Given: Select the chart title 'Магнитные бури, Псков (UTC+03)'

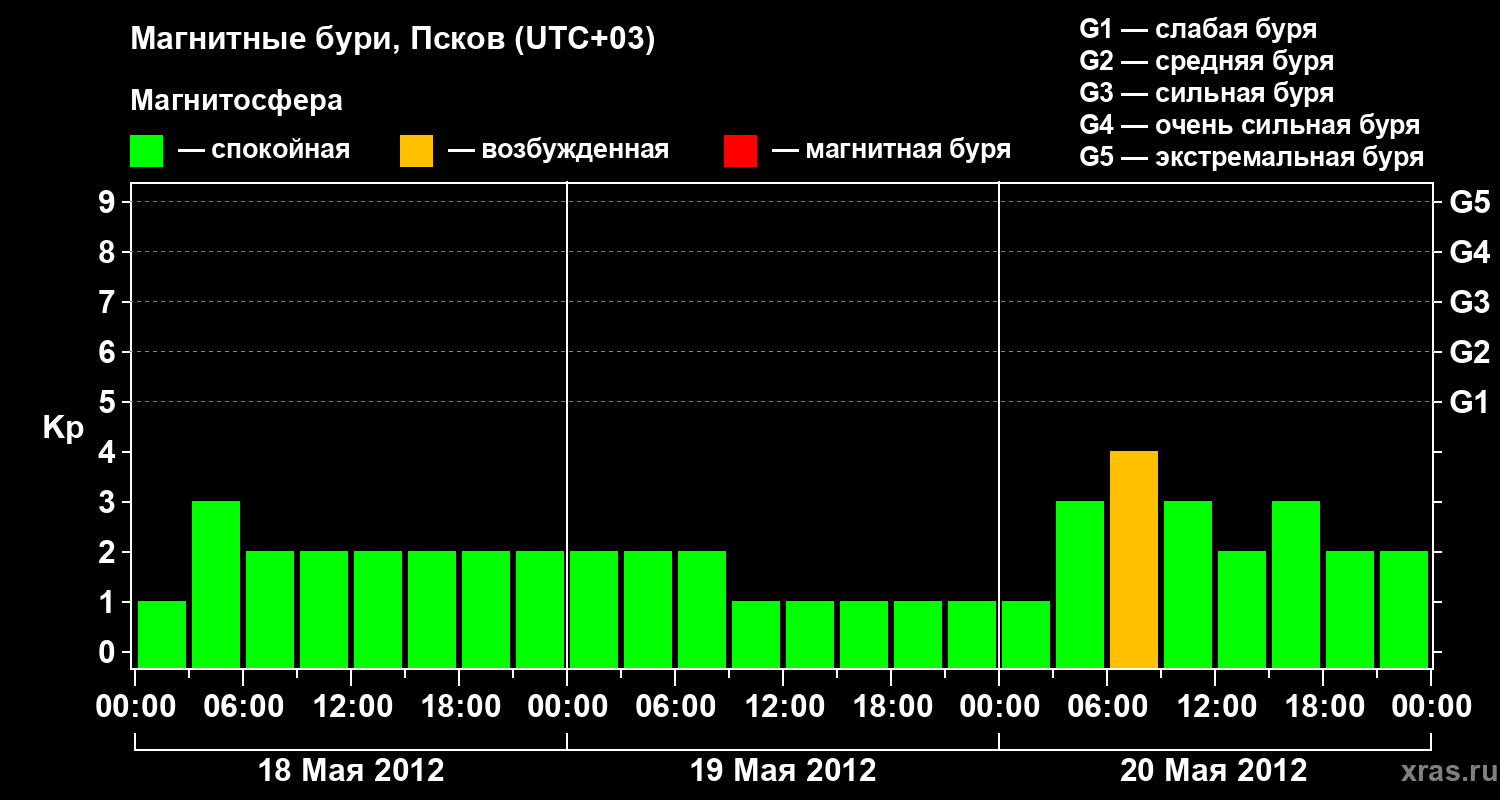Looking at the screenshot, I should tap(393, 40).
